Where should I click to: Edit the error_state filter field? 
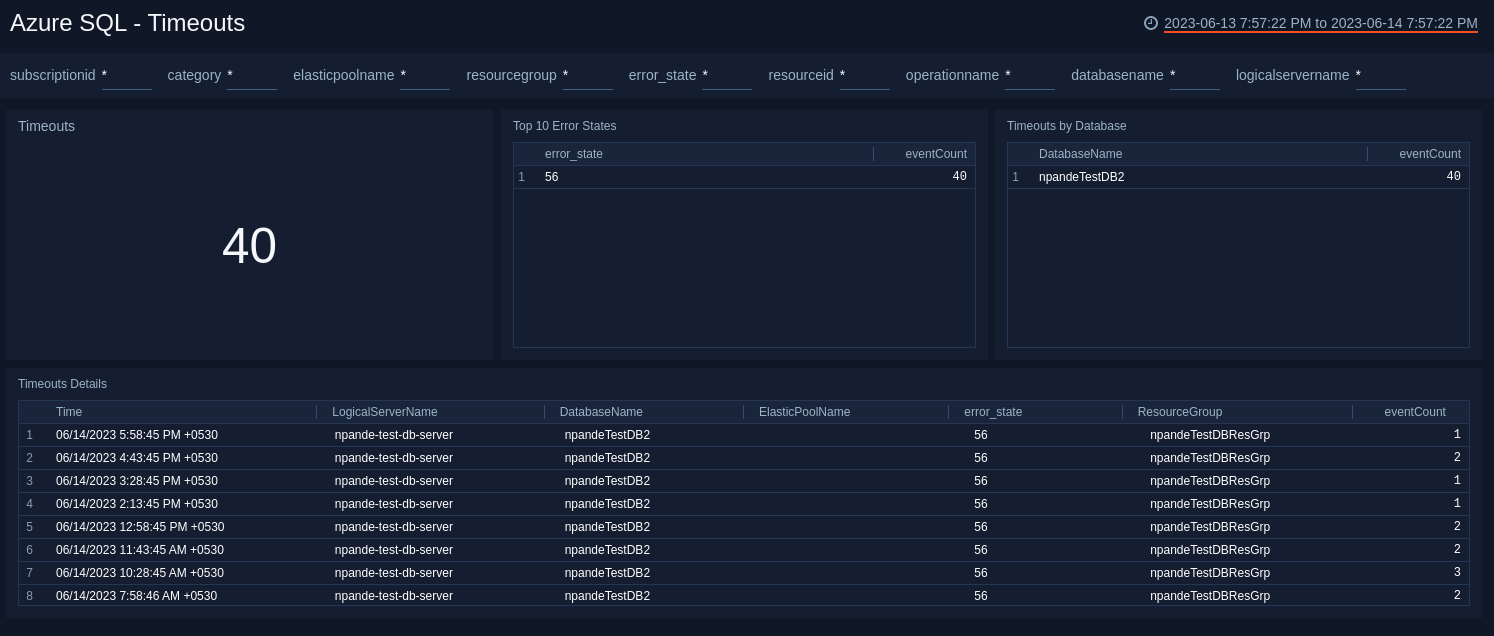727,76
